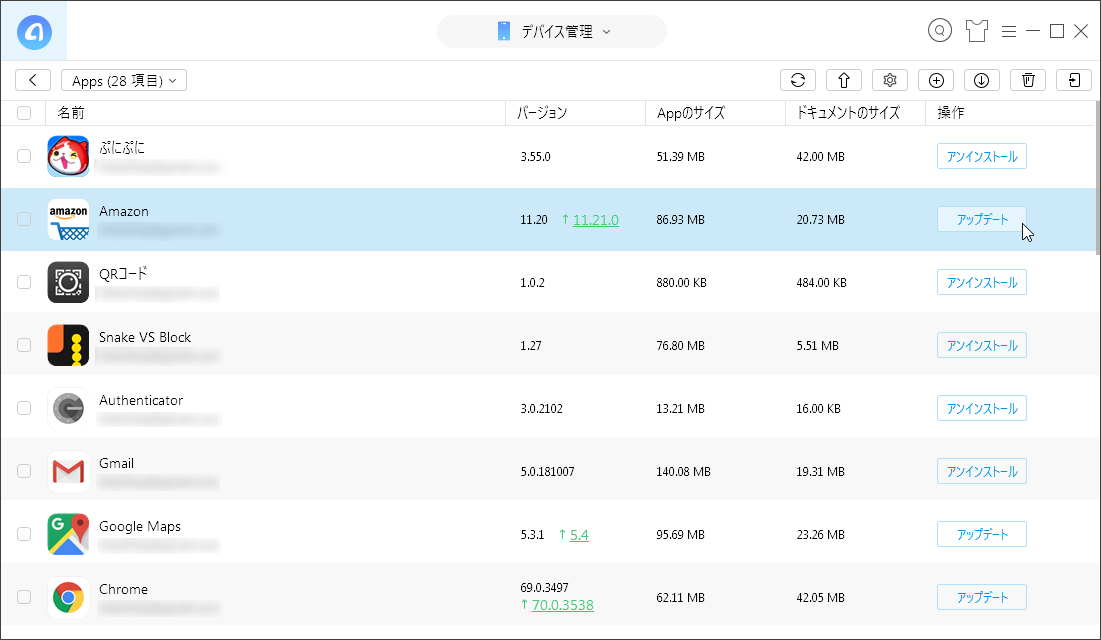Viewport: 1101px width, 640px height.
Task: Click Amazon app size 86.93 MB
Action: [x=680, y=220]
